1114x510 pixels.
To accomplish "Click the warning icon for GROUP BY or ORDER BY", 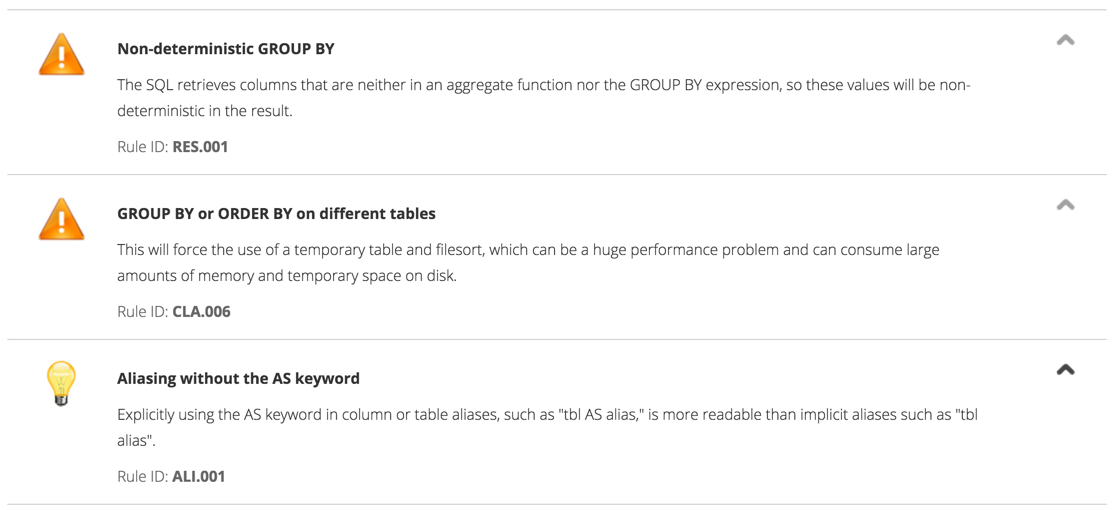I will tap(61, 220).
